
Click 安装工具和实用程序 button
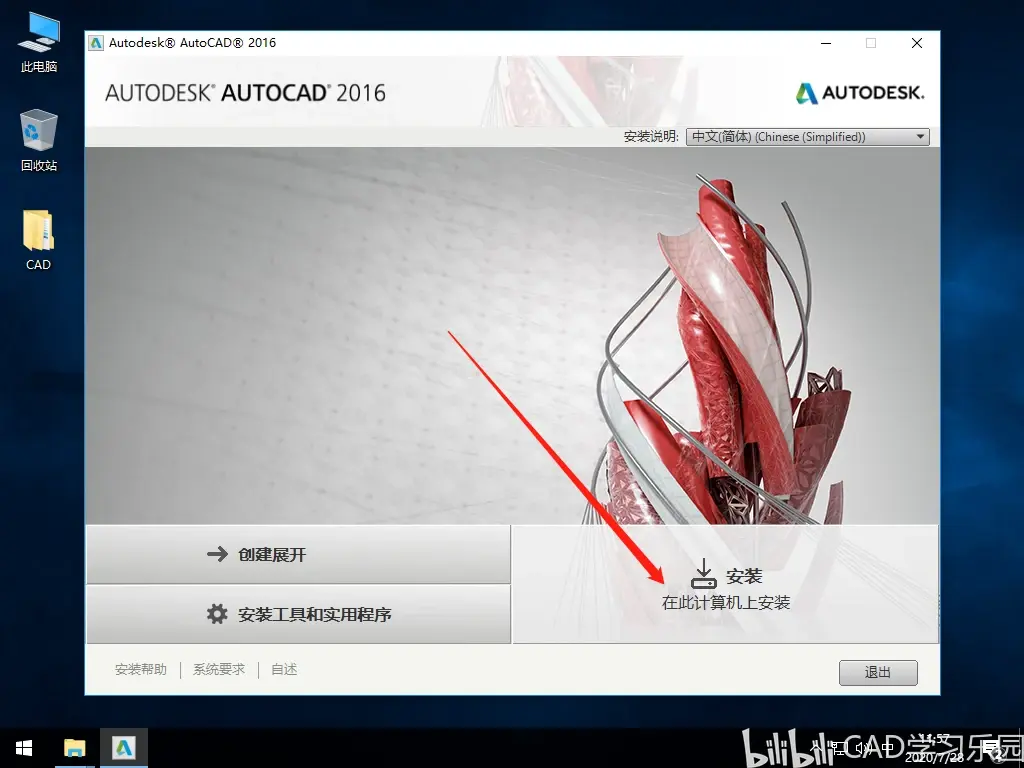point(298,614)
